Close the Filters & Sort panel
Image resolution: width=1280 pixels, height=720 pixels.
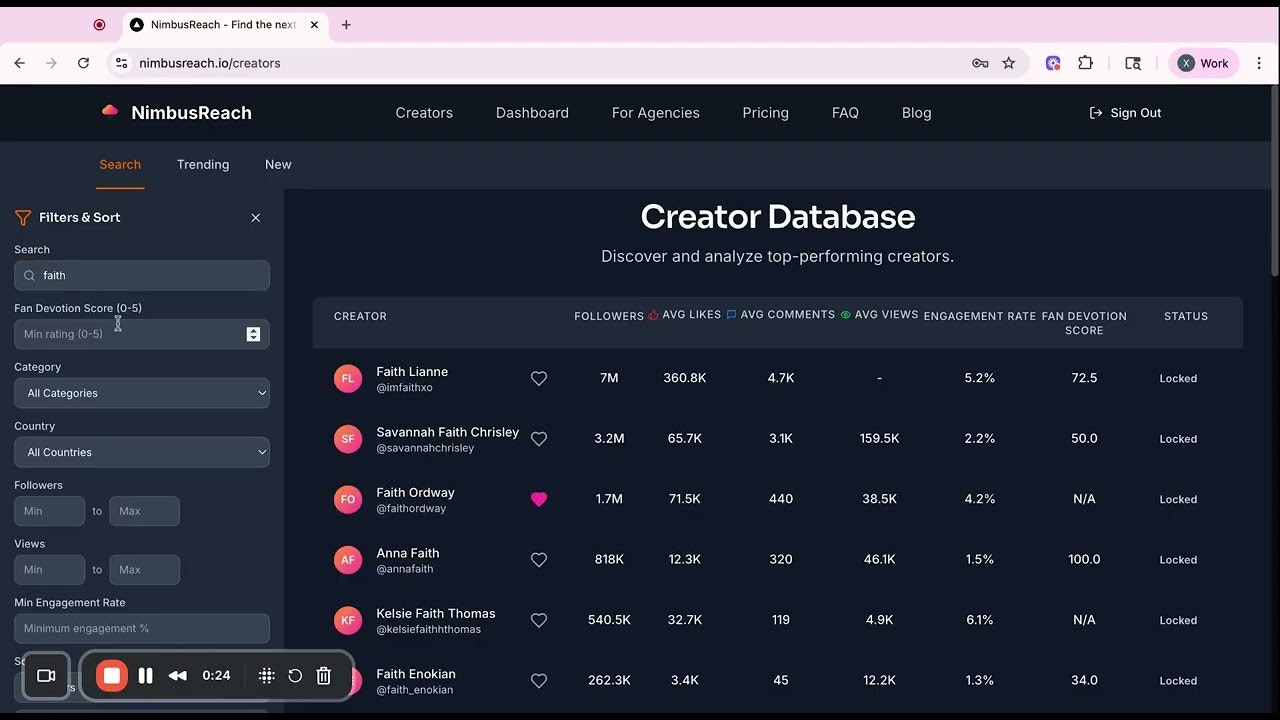click(256, 218)
